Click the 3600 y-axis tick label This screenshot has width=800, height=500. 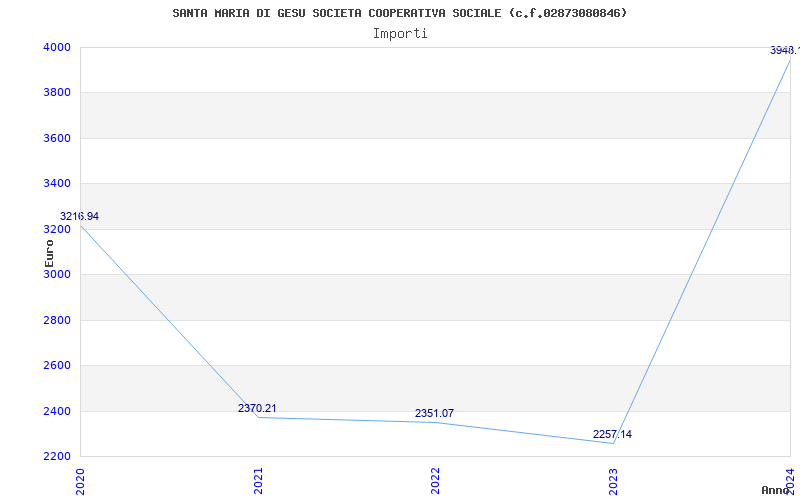click(57, 138)
